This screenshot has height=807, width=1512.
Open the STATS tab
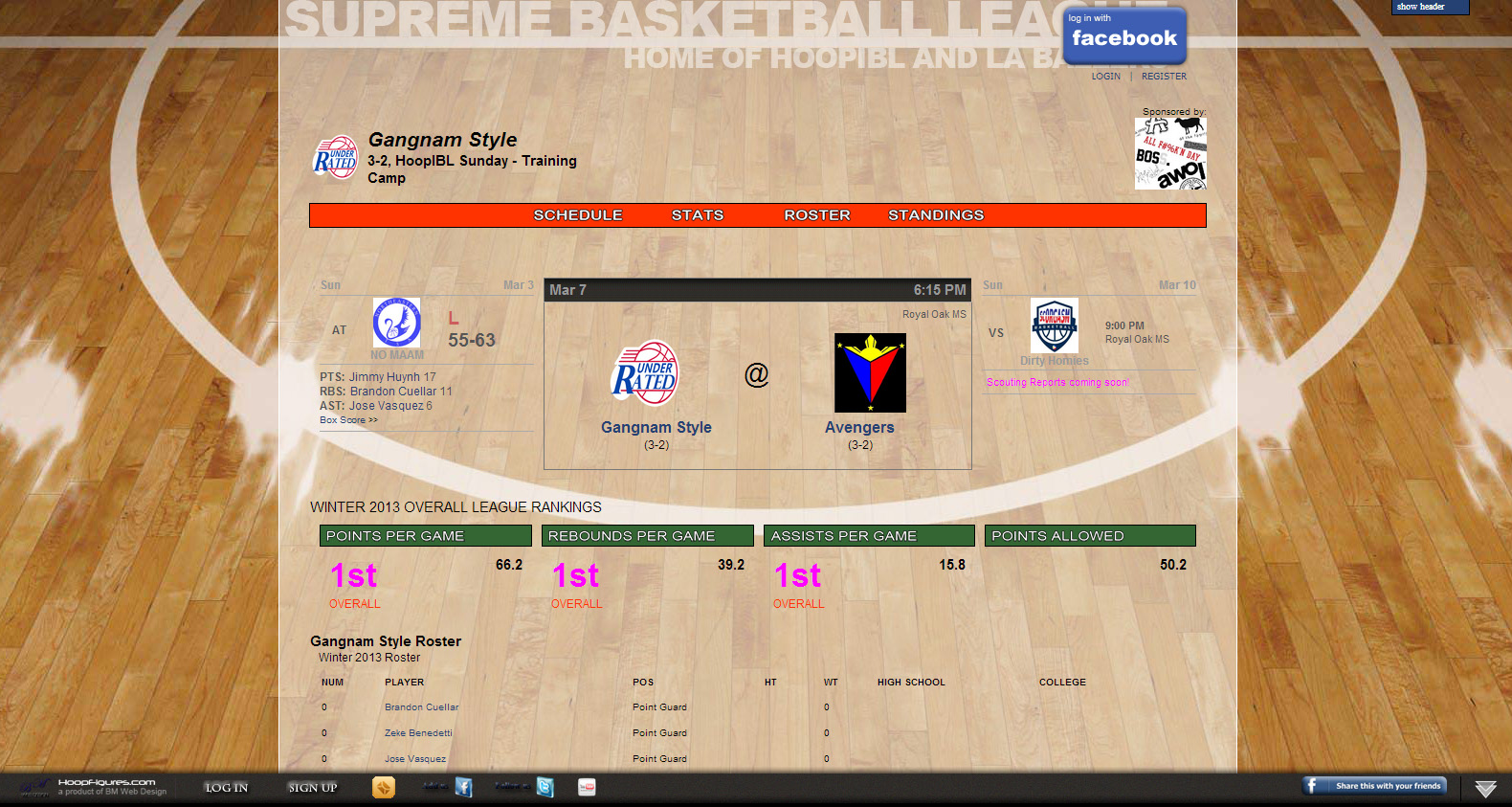697,215
